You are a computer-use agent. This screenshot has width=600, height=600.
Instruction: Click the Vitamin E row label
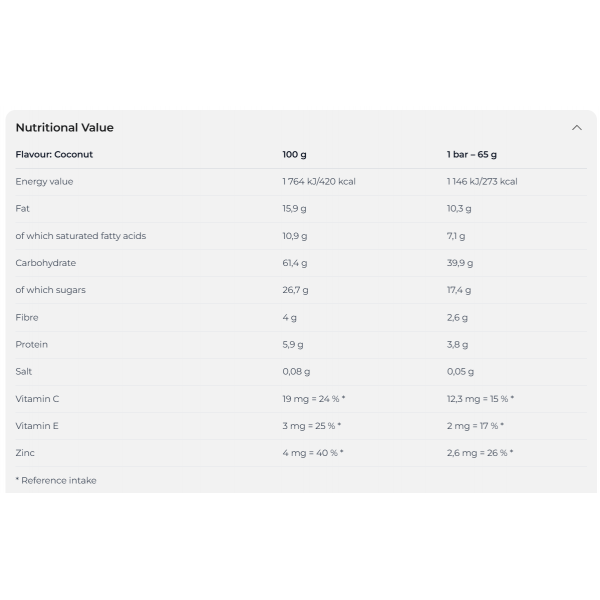[x=37, y=426]
